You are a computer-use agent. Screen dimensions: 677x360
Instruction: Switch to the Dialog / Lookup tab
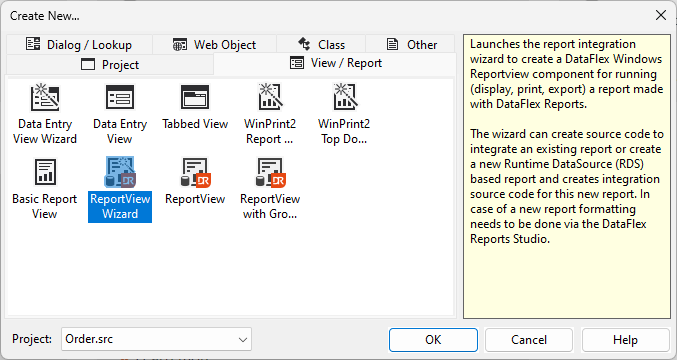tap(79, 44)
